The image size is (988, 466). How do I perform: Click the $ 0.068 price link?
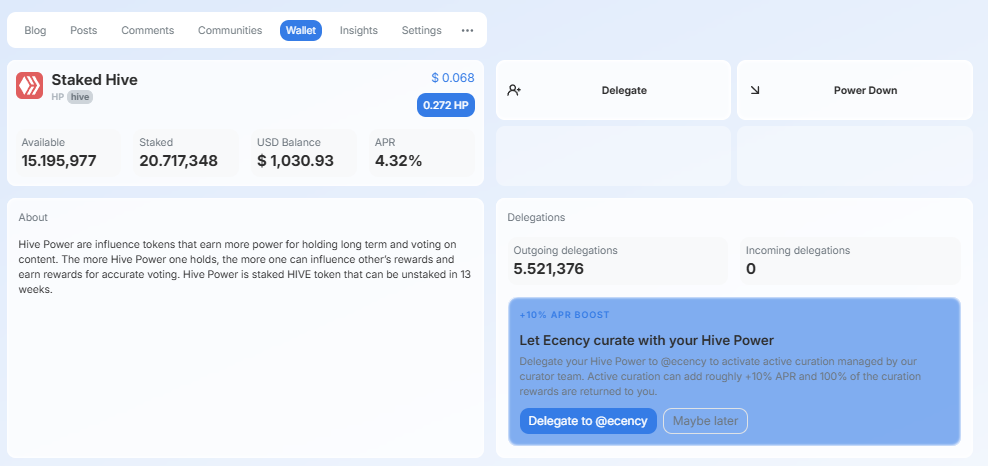coord(453,78)
